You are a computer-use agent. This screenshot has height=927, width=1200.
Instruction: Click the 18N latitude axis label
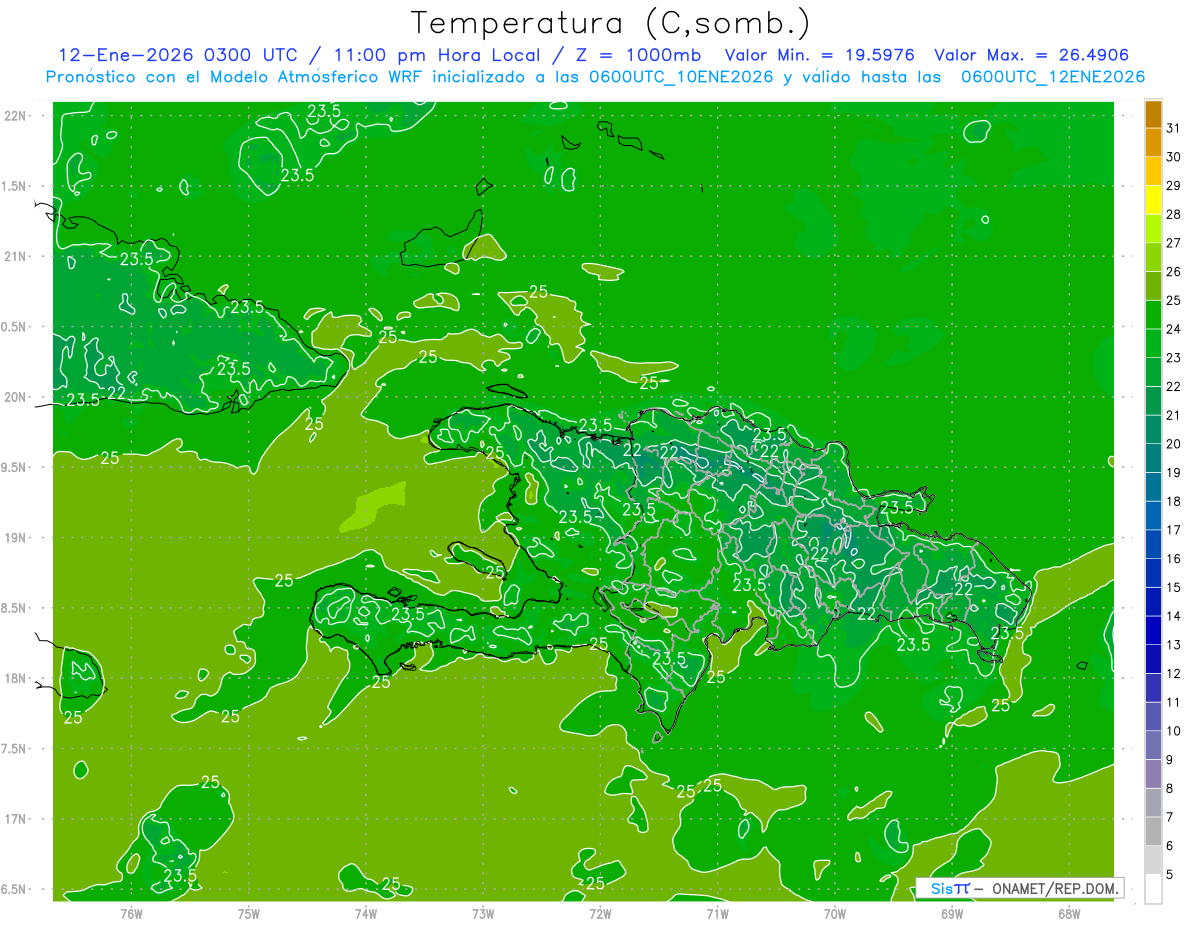(16, 678)
